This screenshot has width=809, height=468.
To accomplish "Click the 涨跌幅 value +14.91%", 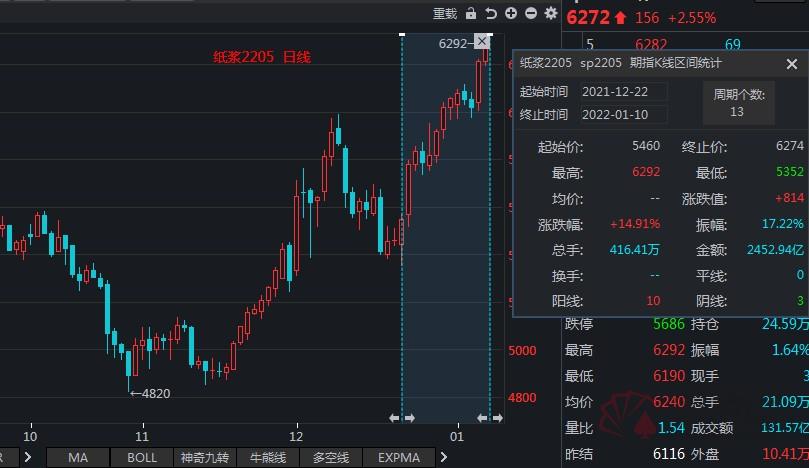I will click(635, 224).
